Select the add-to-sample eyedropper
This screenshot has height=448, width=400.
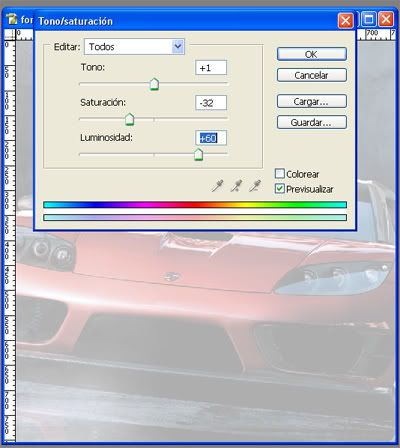coord(236,185)
